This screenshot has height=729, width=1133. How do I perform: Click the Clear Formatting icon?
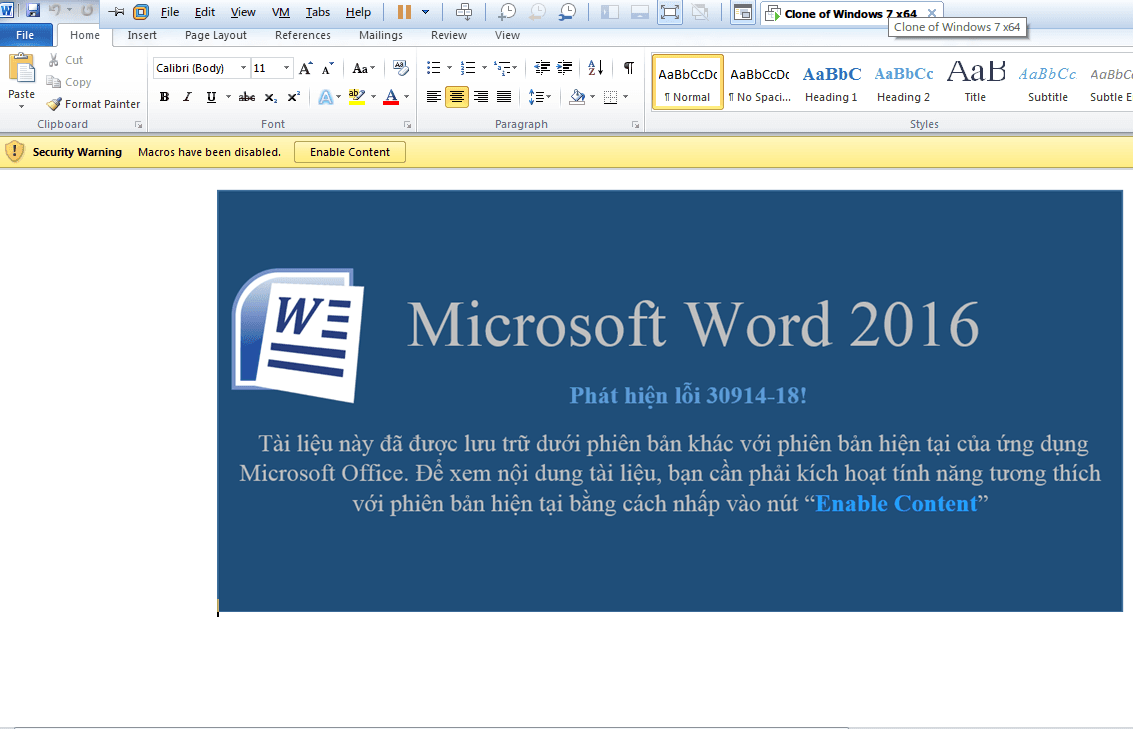tap(400, 68)
